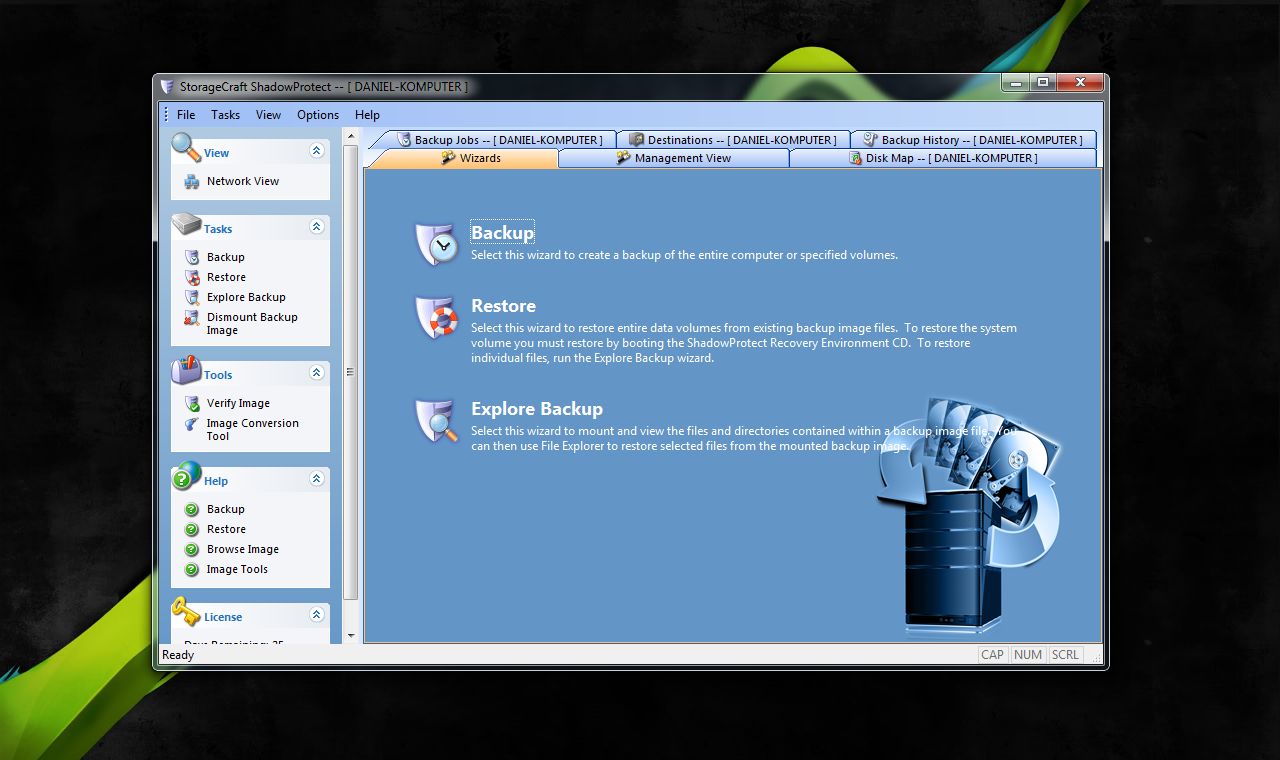Launch the Explore Backup wizard heading link
The width and height of the screenshot is (1280, 760).
click(537, 409)
